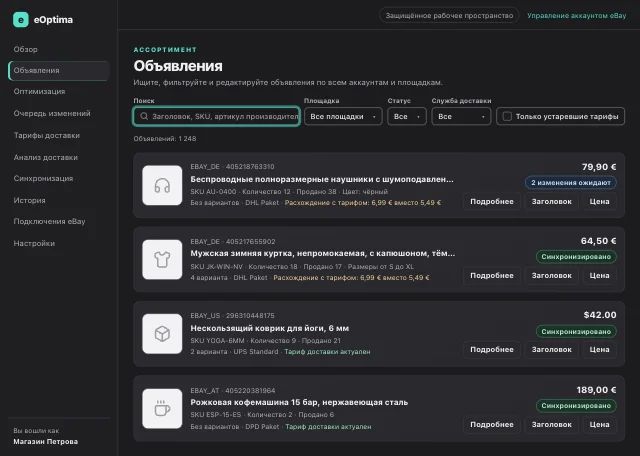
Task: Click Заголовок on the yoga mat listing
Action: [551, 349]
